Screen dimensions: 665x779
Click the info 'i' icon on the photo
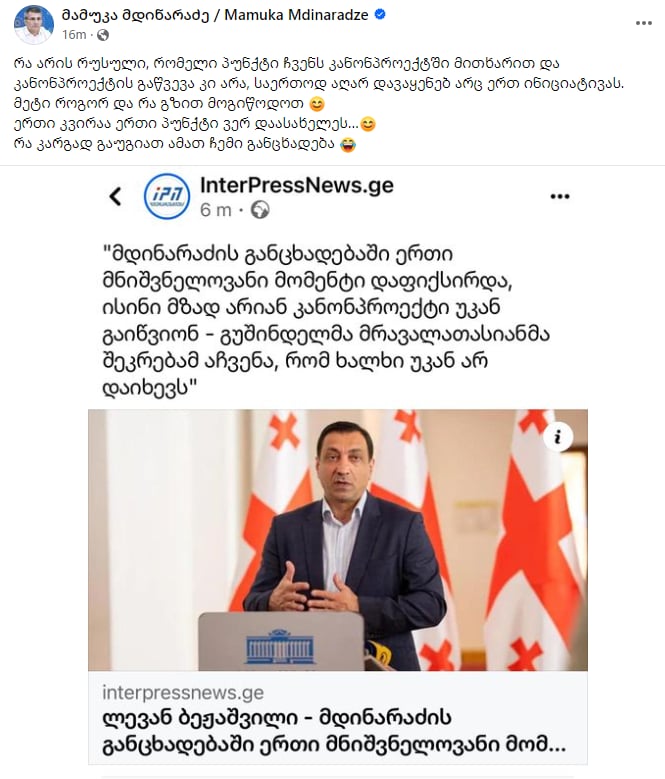pyautogui.click(x=558, y=437)
